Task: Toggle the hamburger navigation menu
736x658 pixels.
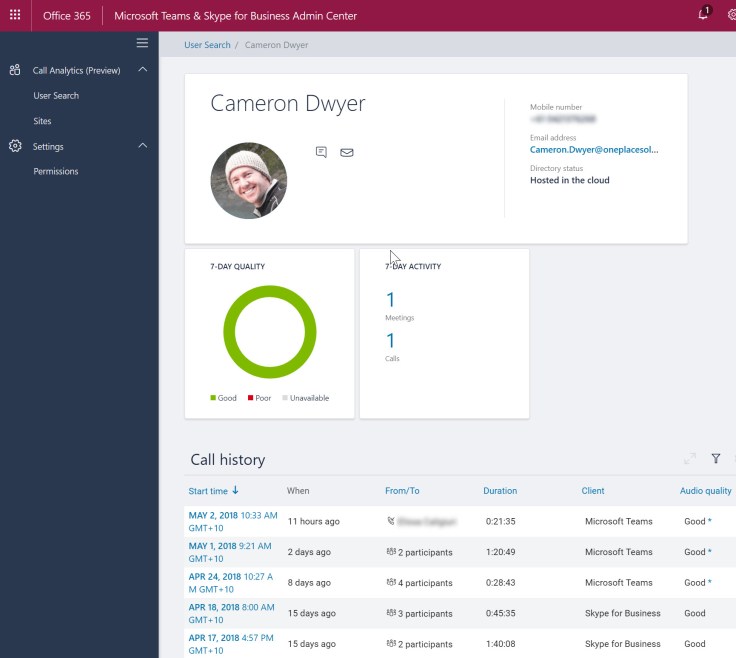Action: (142, 43)
